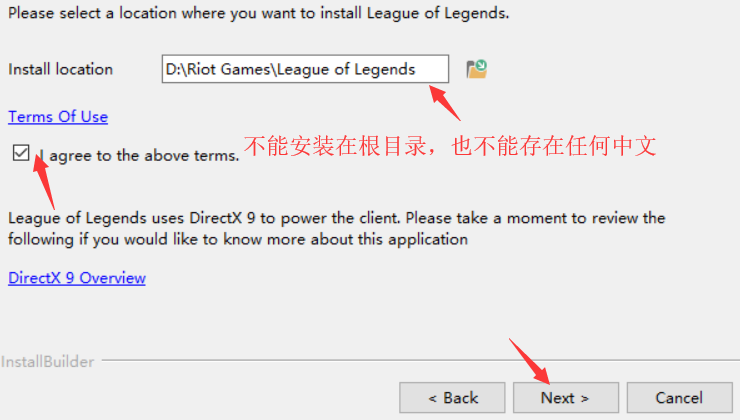Go to previous step with Back button

pos(452,398)
